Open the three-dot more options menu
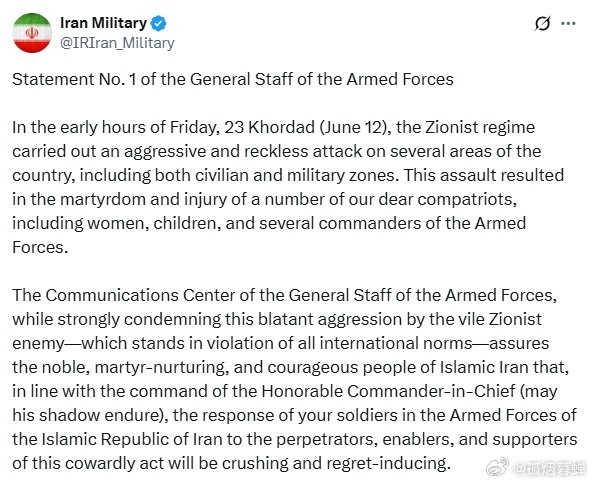The image size is (593, 484). pyautogui.click(x=568, y=23)
